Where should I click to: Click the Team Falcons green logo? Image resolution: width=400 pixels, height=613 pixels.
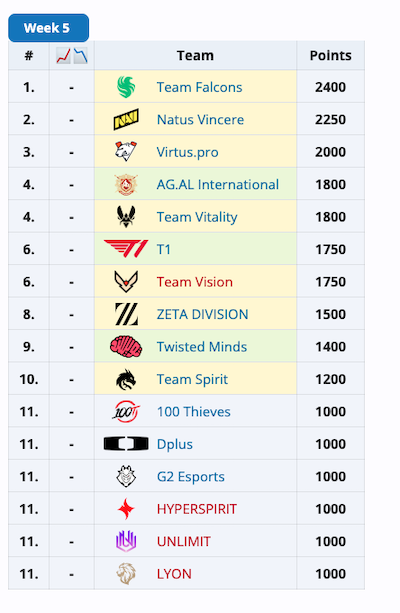[126, 87]
